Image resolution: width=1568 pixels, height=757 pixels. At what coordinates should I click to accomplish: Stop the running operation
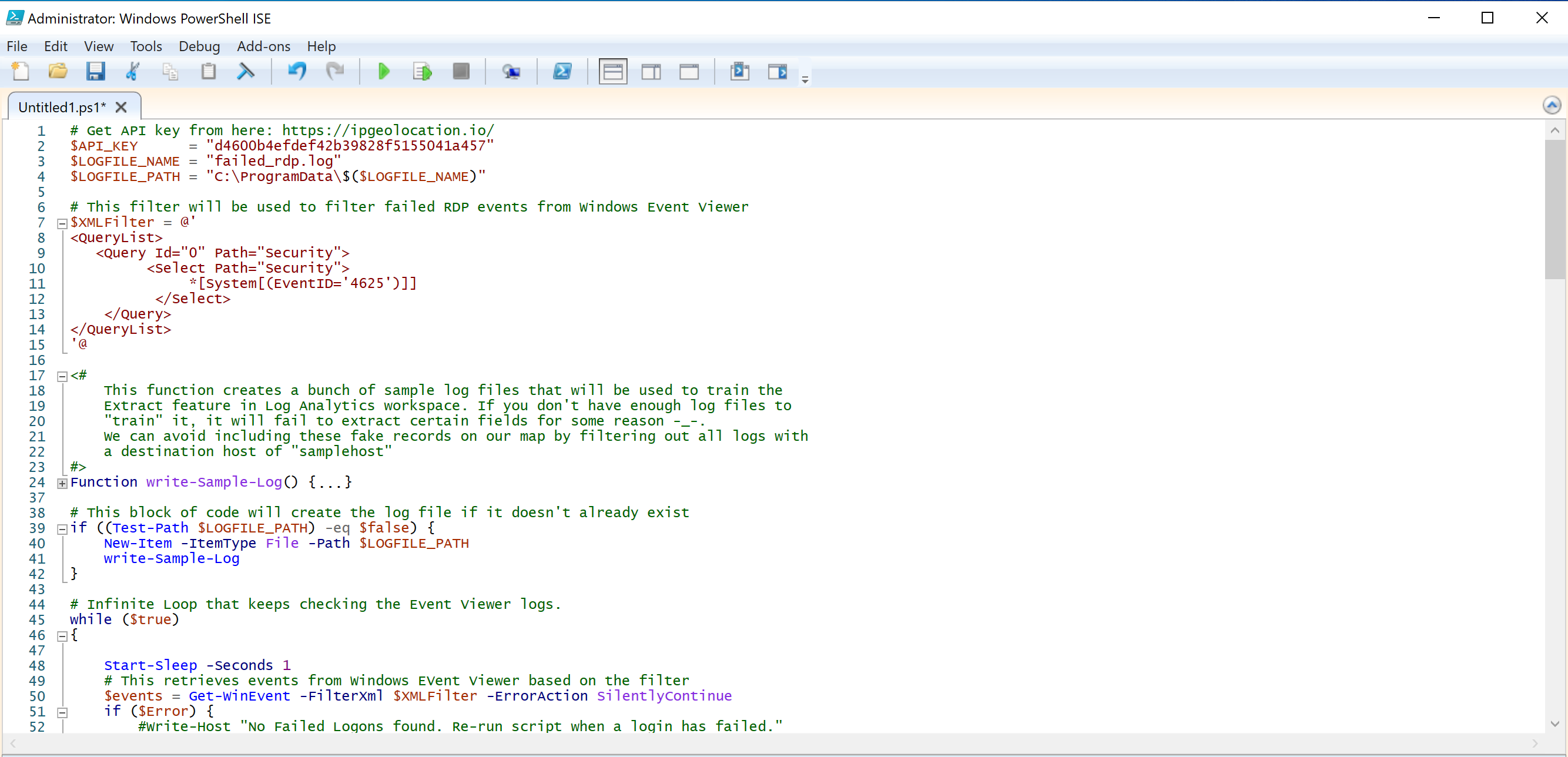coord(461,71)
